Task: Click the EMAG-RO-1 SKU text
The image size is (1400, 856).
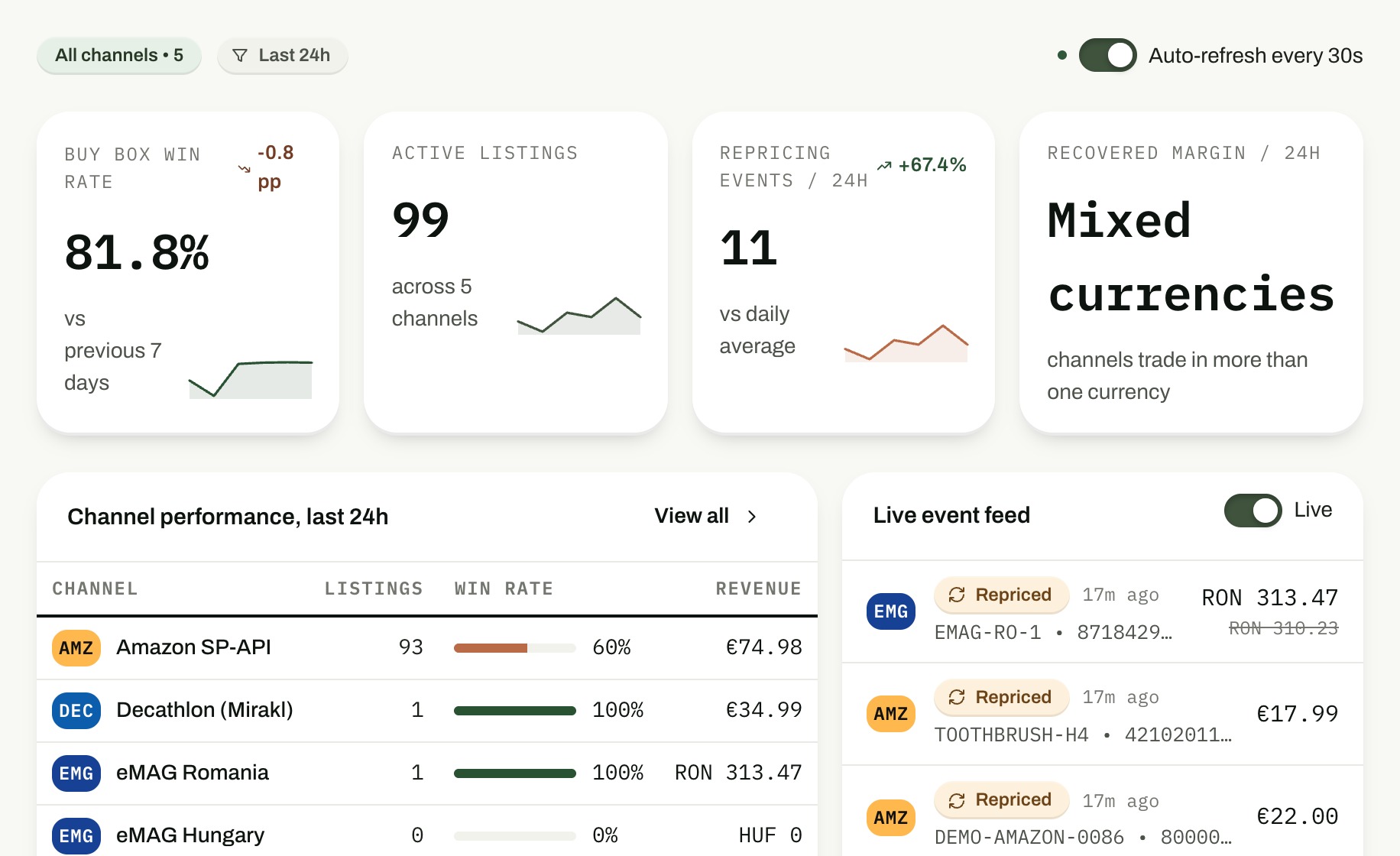Action: point(987,633)
